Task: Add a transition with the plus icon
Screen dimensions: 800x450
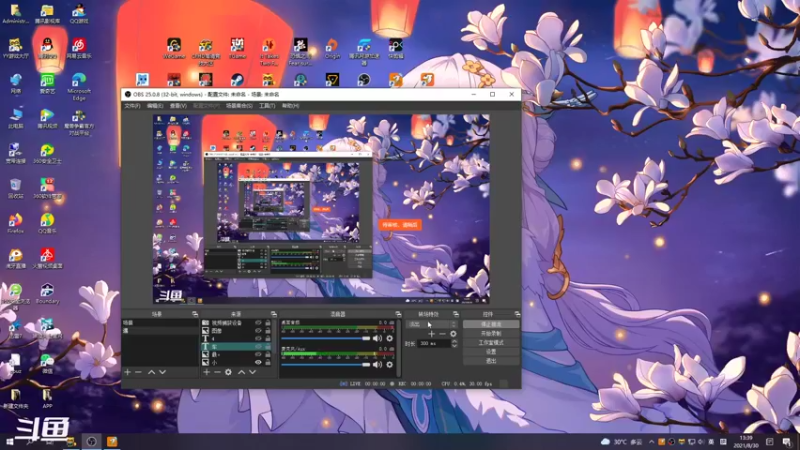Action: 432,334
